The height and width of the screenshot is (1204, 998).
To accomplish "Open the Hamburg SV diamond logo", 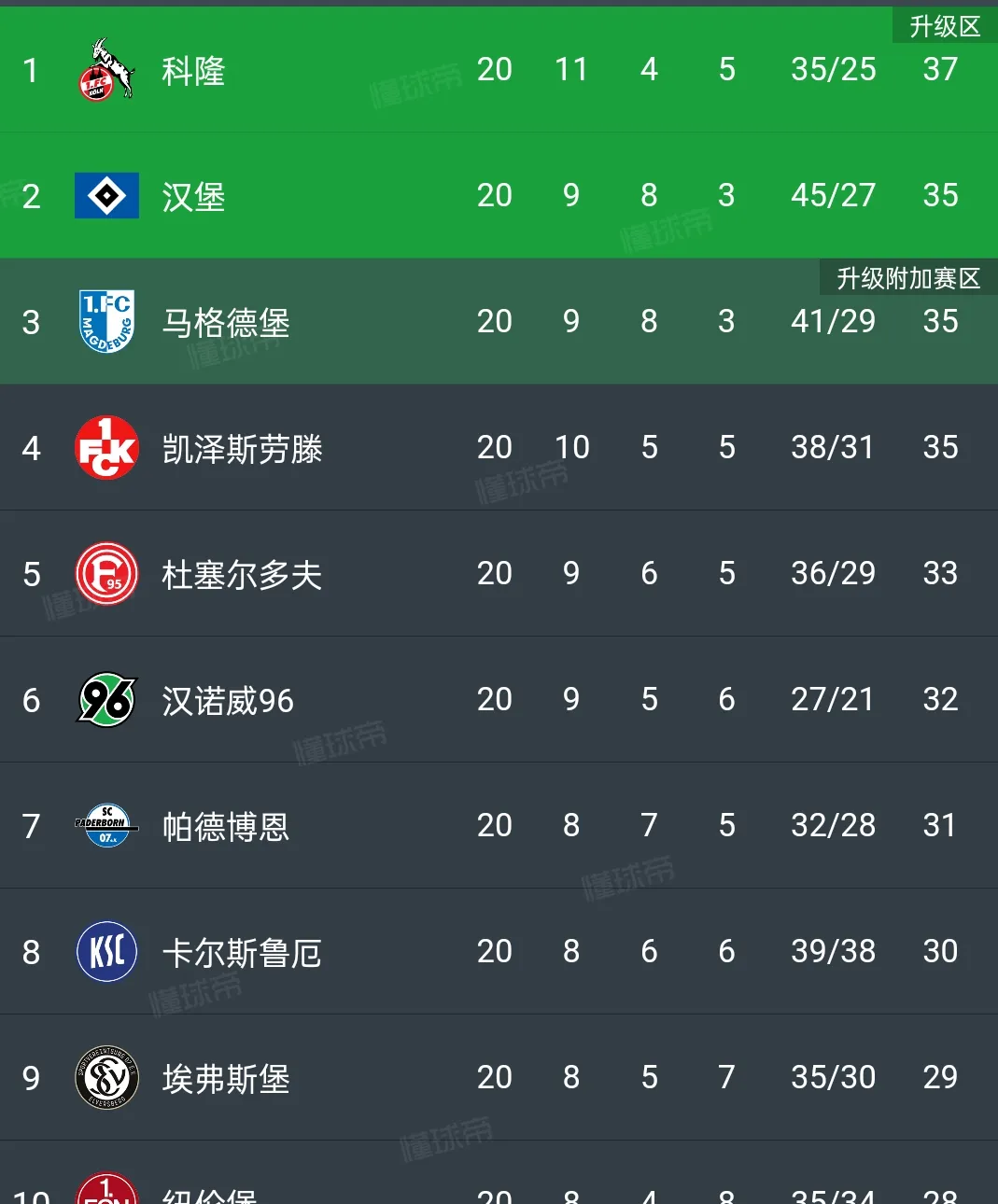I will click(106, 195).
